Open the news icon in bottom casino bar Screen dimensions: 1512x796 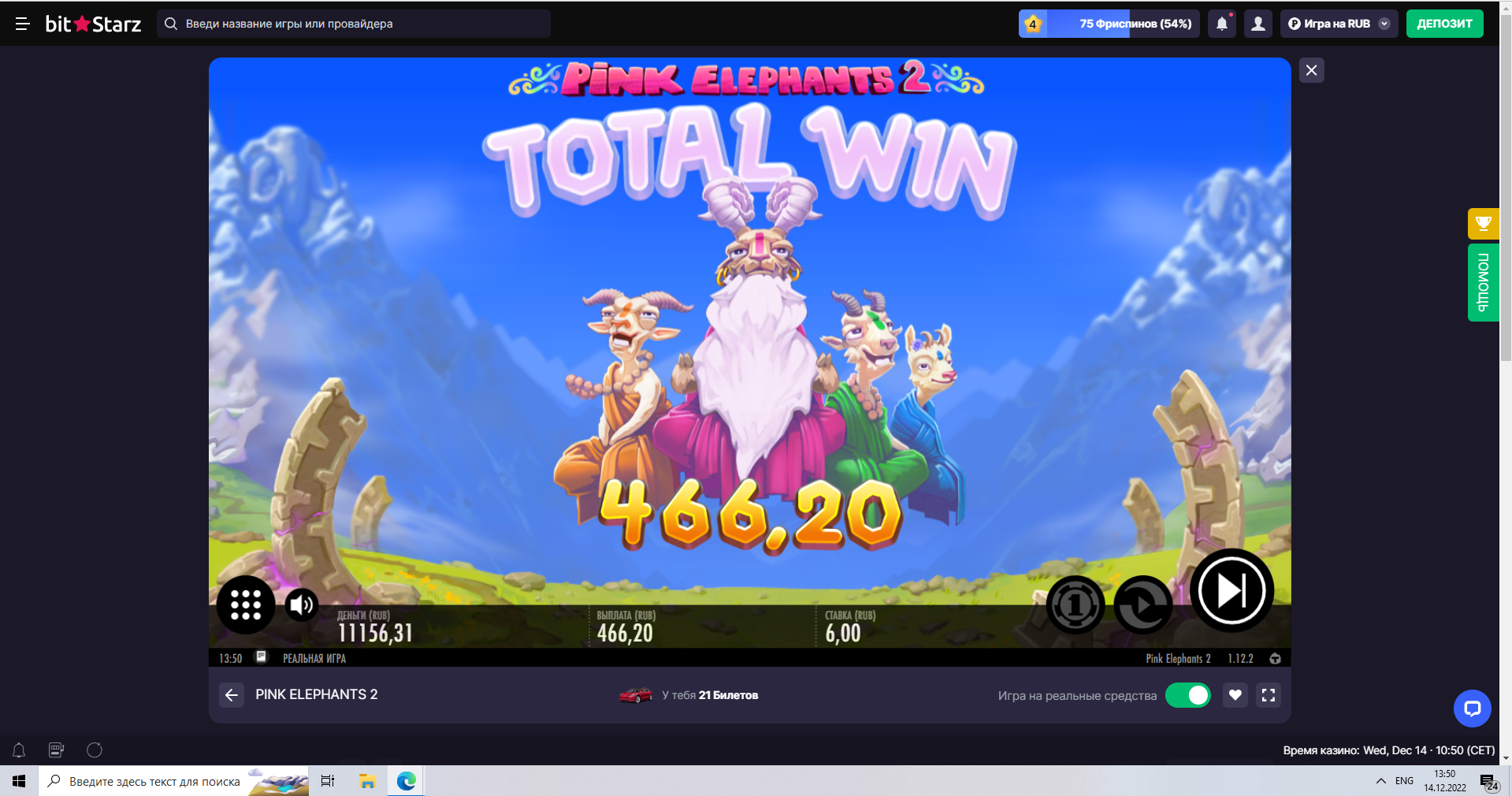click(x=57, y=750)
